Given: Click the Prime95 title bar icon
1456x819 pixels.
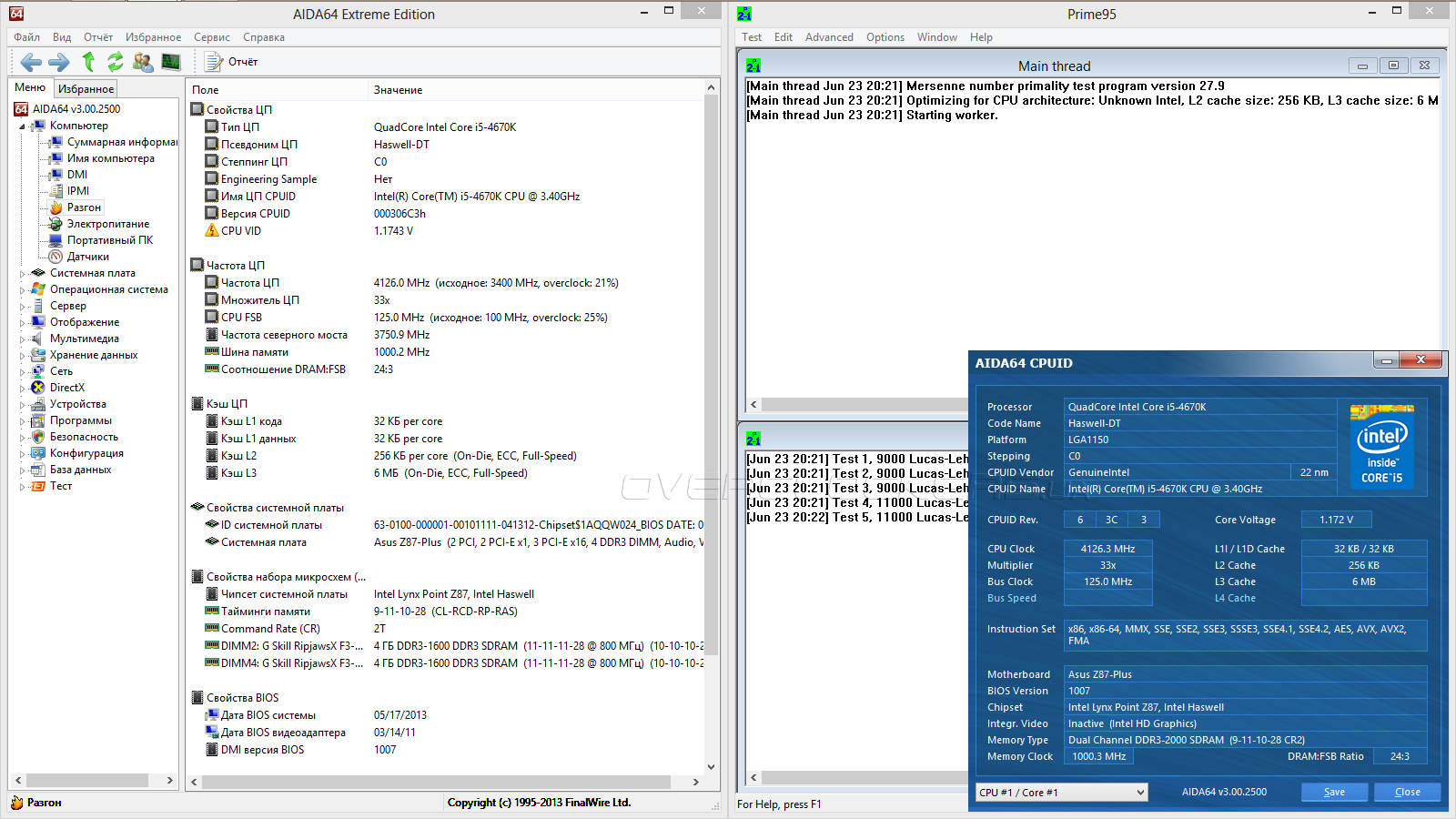Looking at the screenshot, I should click(744, 14).
